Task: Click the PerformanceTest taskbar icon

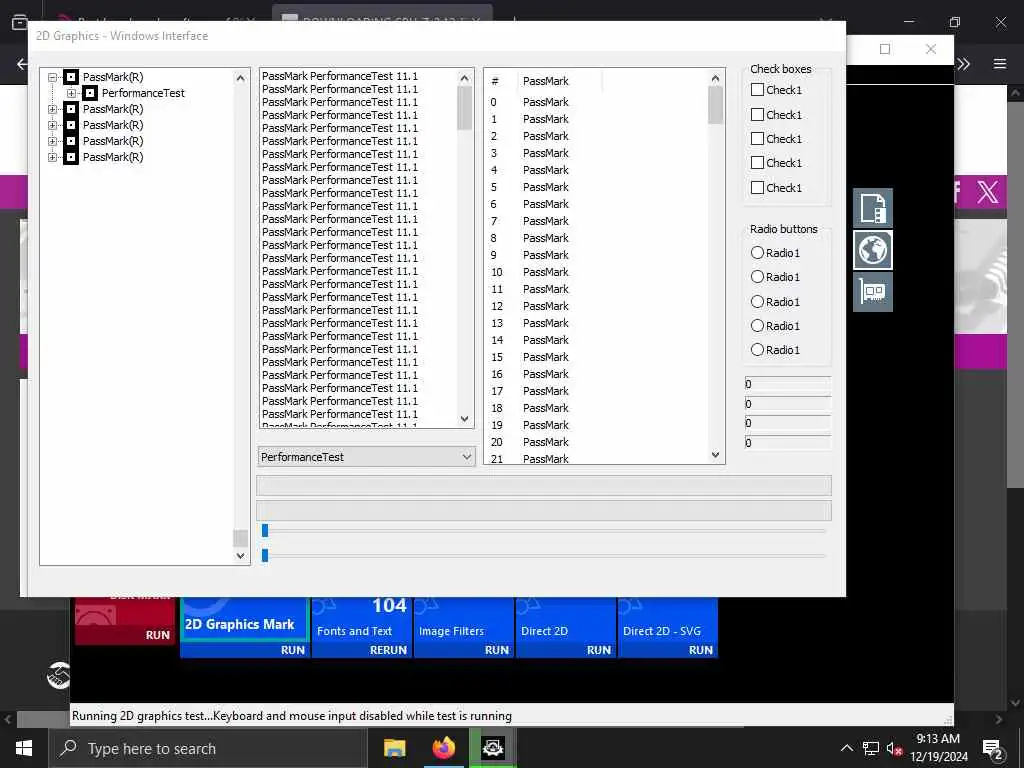Action: tap(492, 748)
